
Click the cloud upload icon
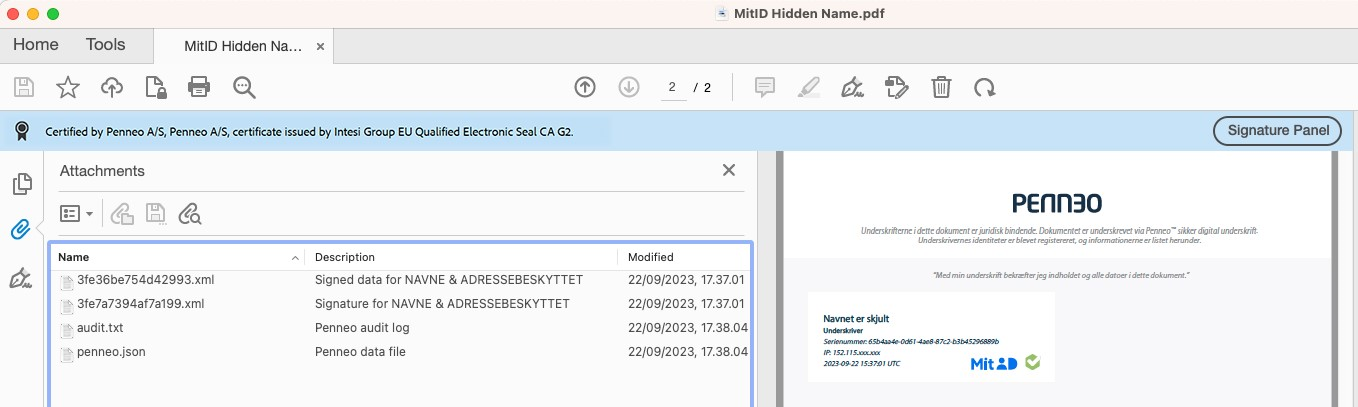tap(112, 87)
